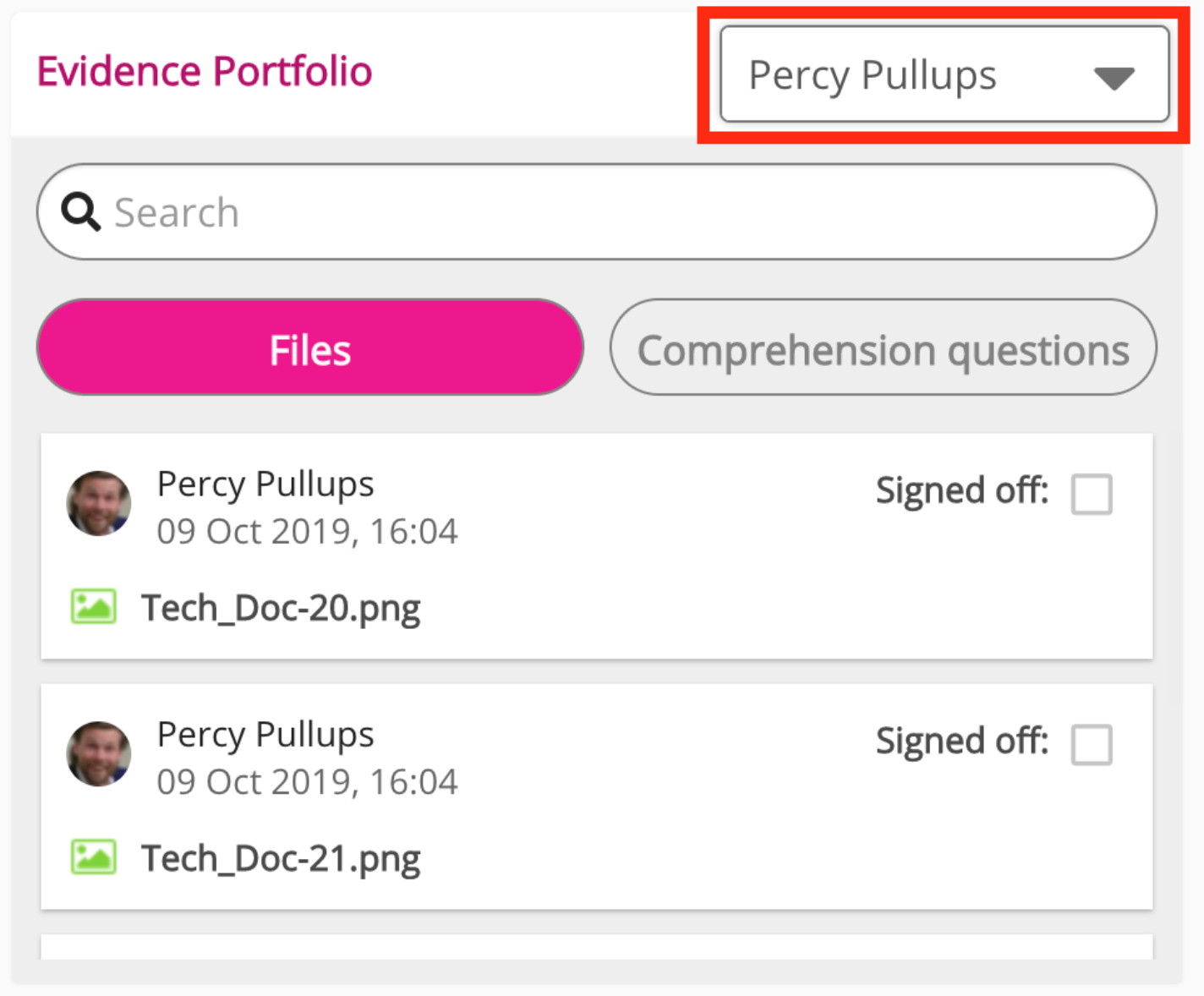Tick Signed off checkbox for Tech_Doc-21.png

(1092, 745)
